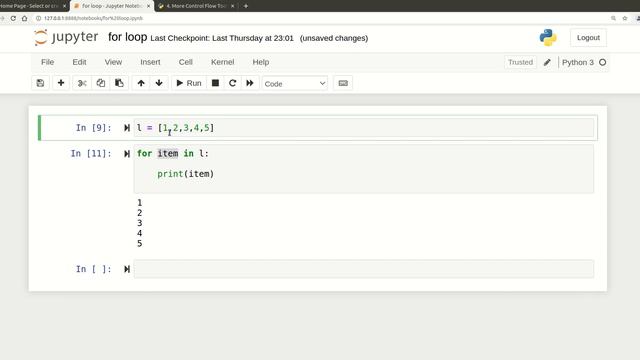Close the for loop Jupyter tab
The image size is (640, 360).
coord(148,6)
